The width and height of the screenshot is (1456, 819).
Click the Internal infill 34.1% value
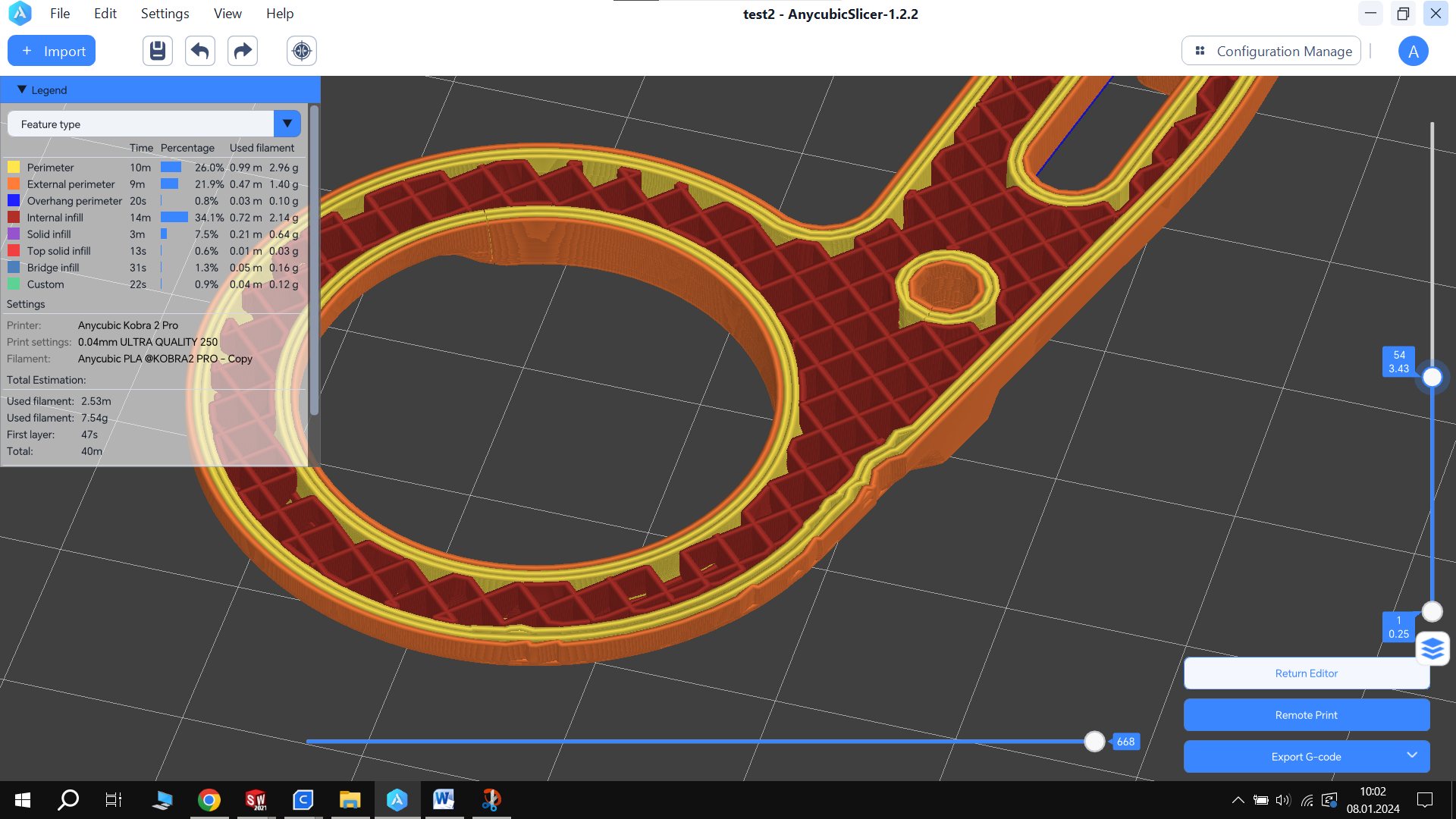point(209,218)
